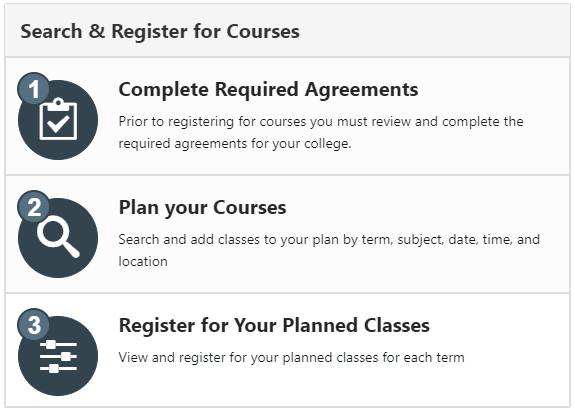
Task: Click the top slider knob in step 3 icon
Action: point(51,344)
